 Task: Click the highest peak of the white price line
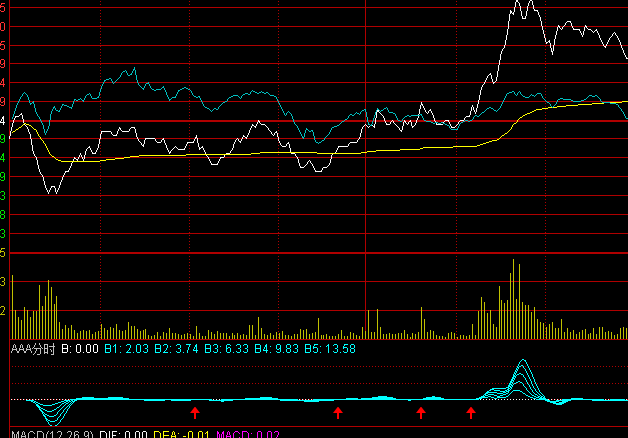click(x=517, y=4)
